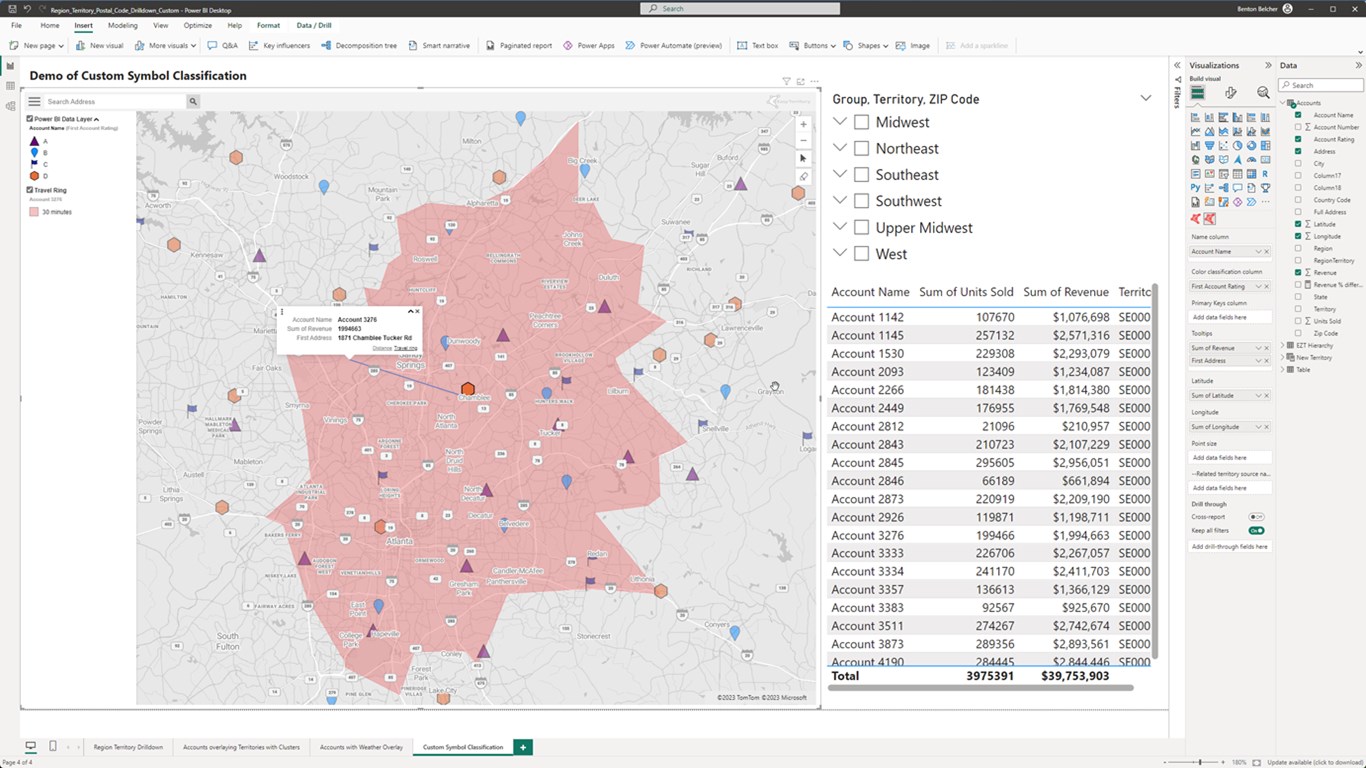Open the map hamburger menu
1366x768 pixels.
tap(34, 101)
